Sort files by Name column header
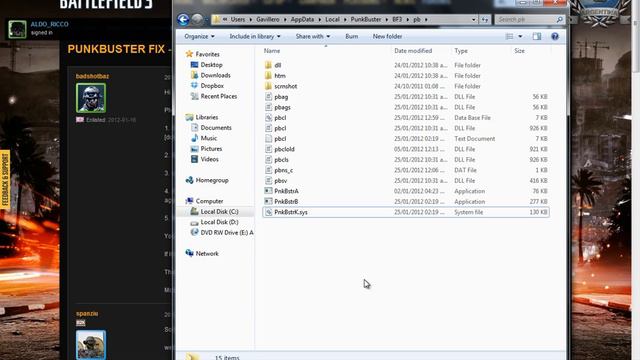 (x=272, y=51)
